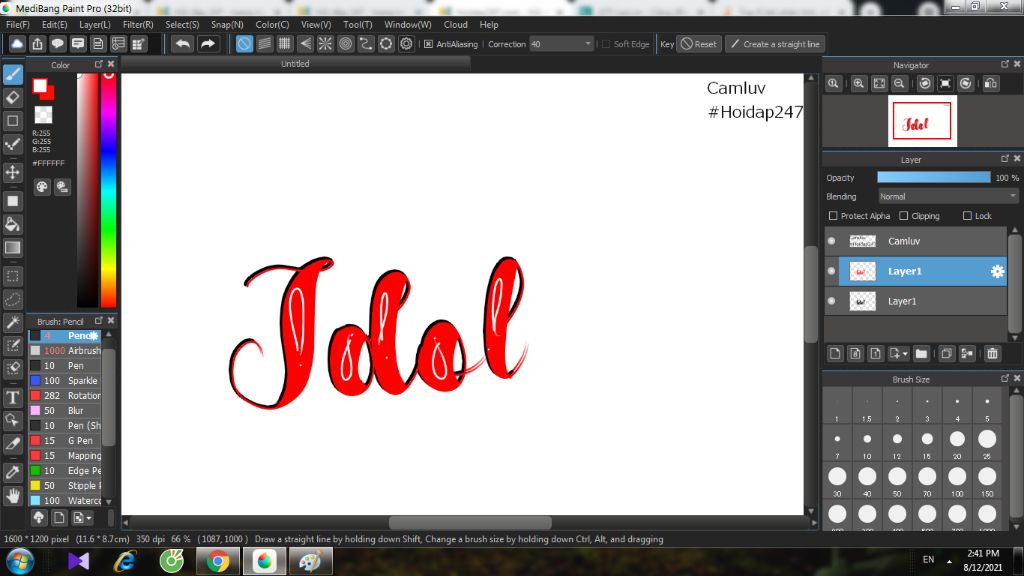This screenshot has width=1024, height=576.
Task: Enable curve snap guide
Action: pos(366,44)
